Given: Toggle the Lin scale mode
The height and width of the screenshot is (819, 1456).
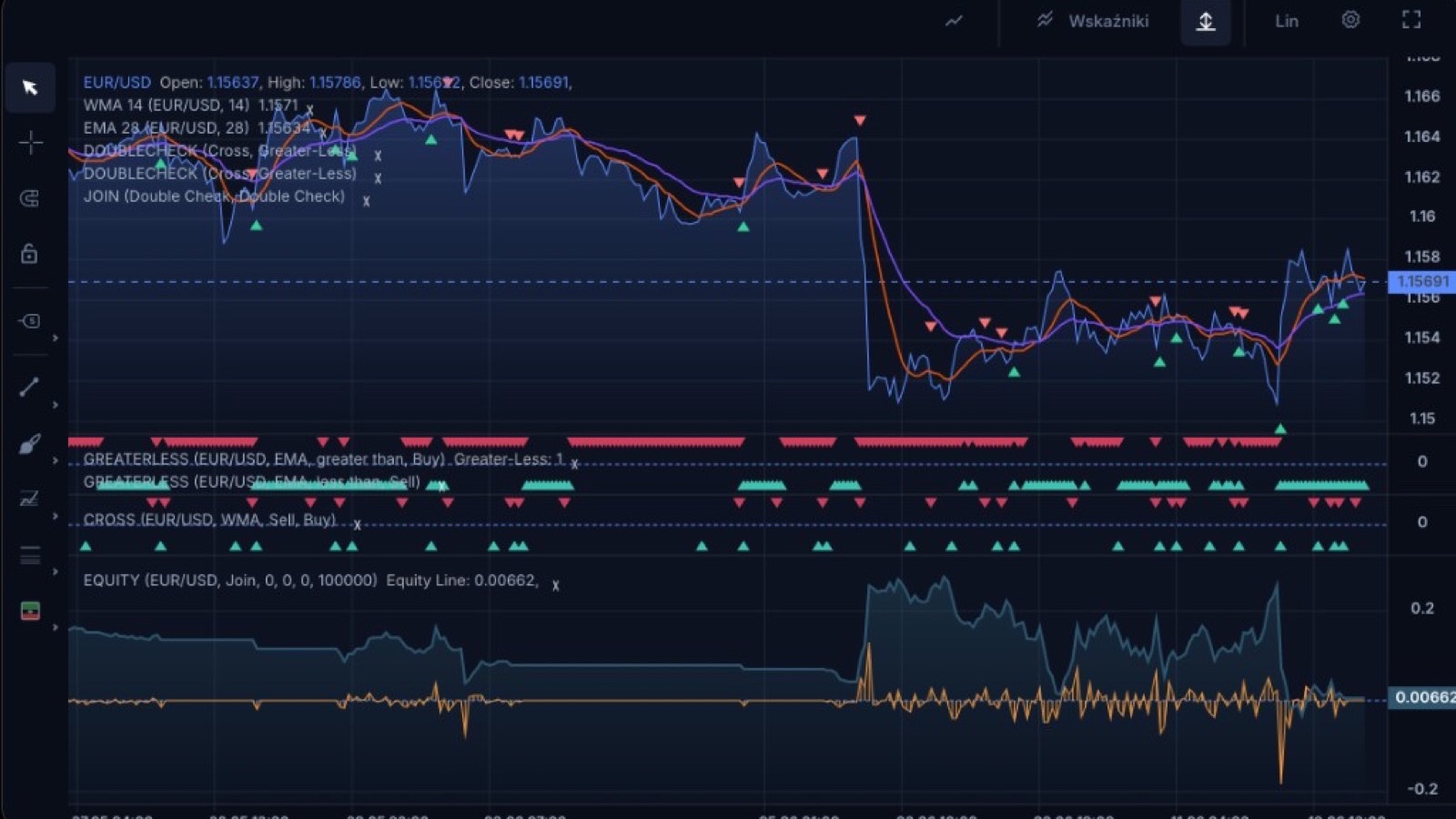Looking at the screenshot, I should click(1287, 21).
